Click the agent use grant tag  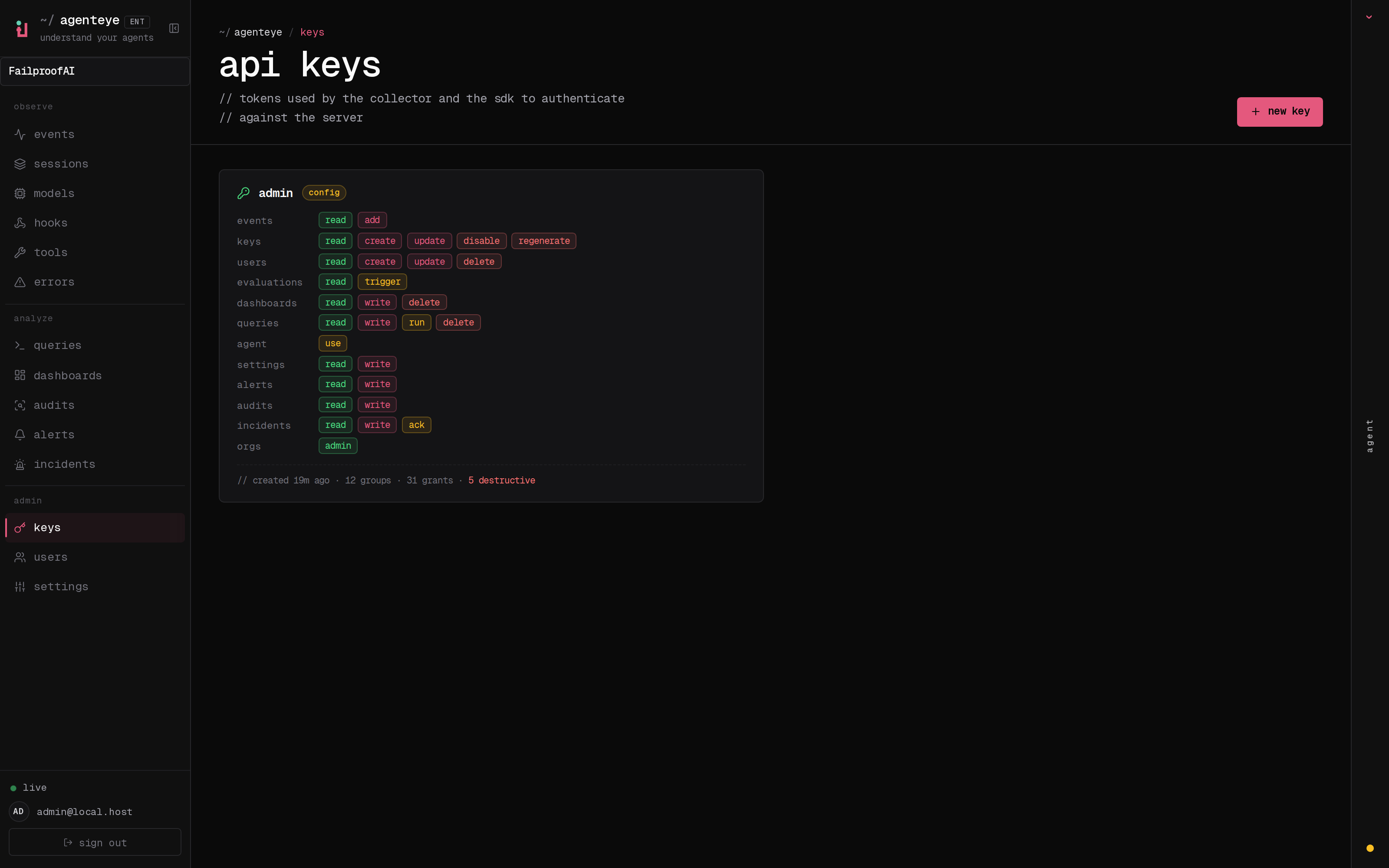coord(333,343)
